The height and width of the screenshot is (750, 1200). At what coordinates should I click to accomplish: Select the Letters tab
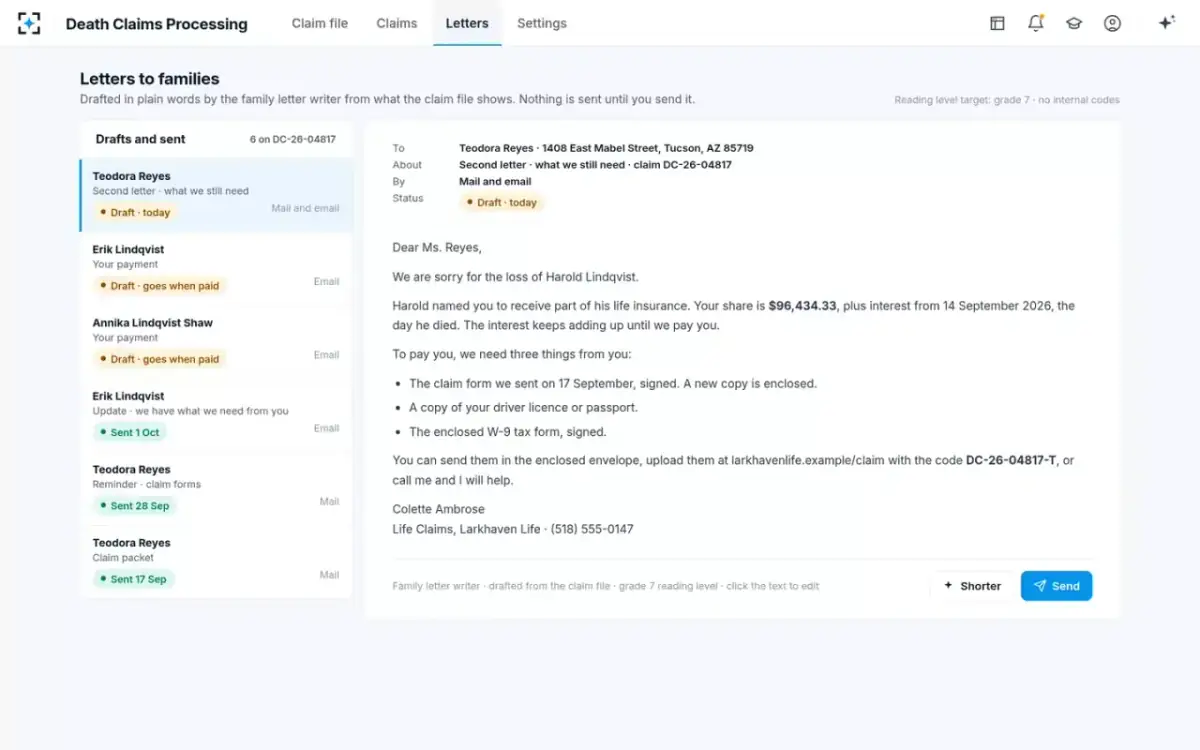[x=467, y=23]
